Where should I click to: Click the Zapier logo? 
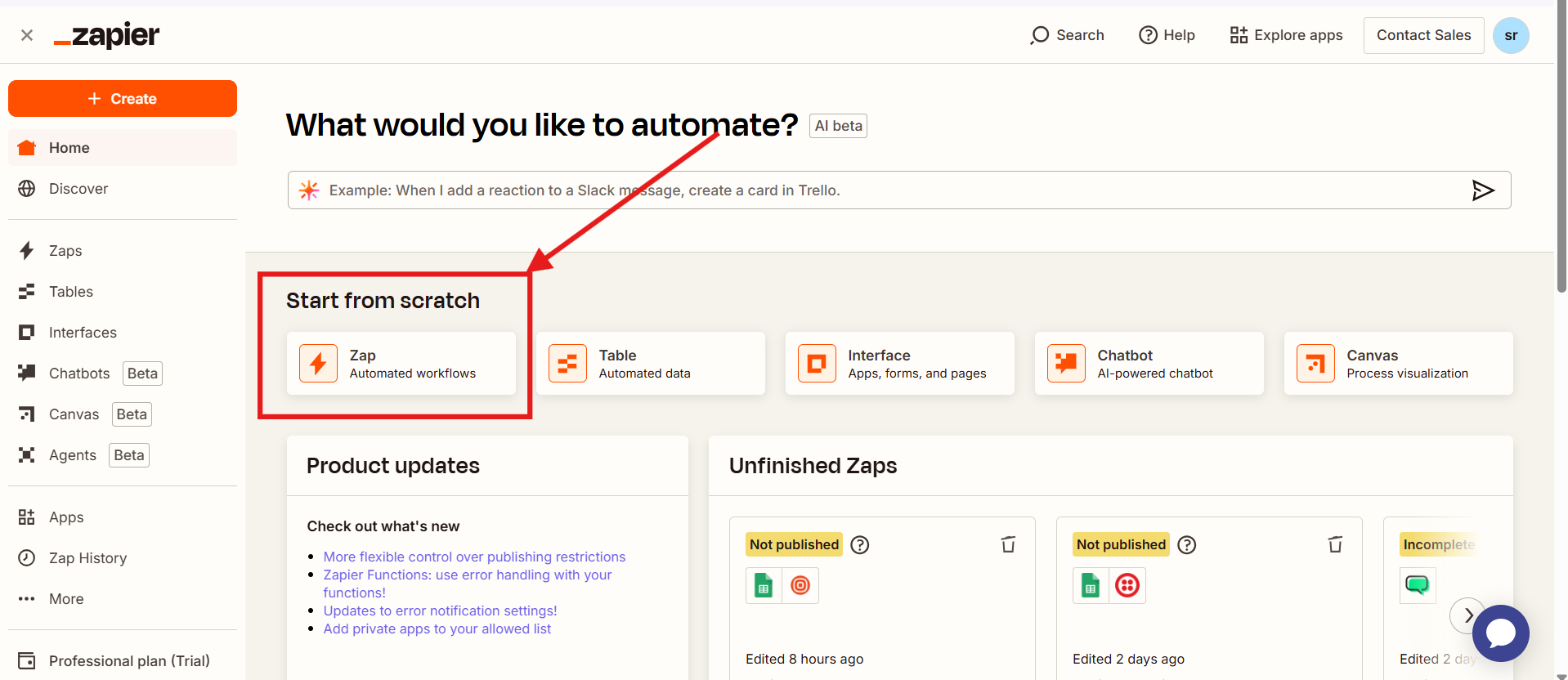[x=106, y=35]
